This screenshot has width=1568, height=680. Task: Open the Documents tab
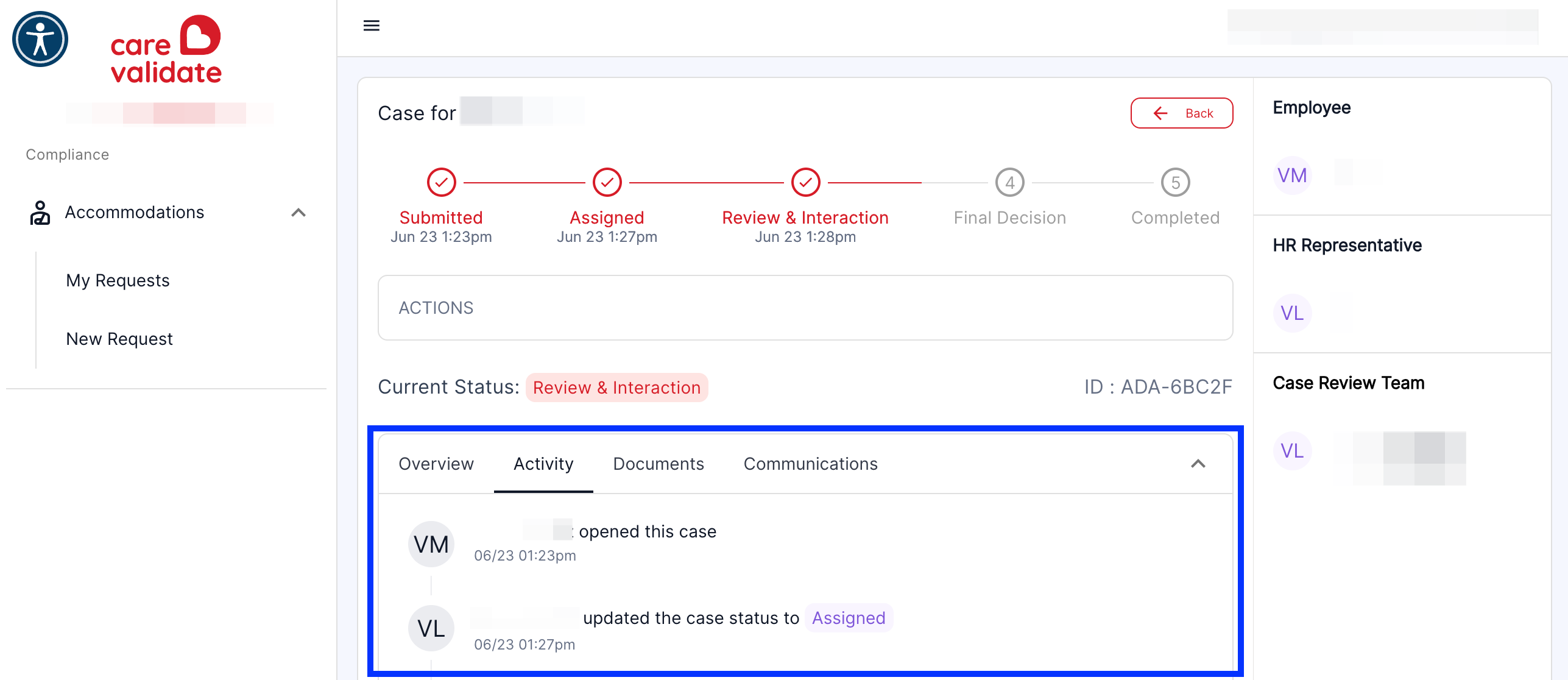[x=659, y=464]
